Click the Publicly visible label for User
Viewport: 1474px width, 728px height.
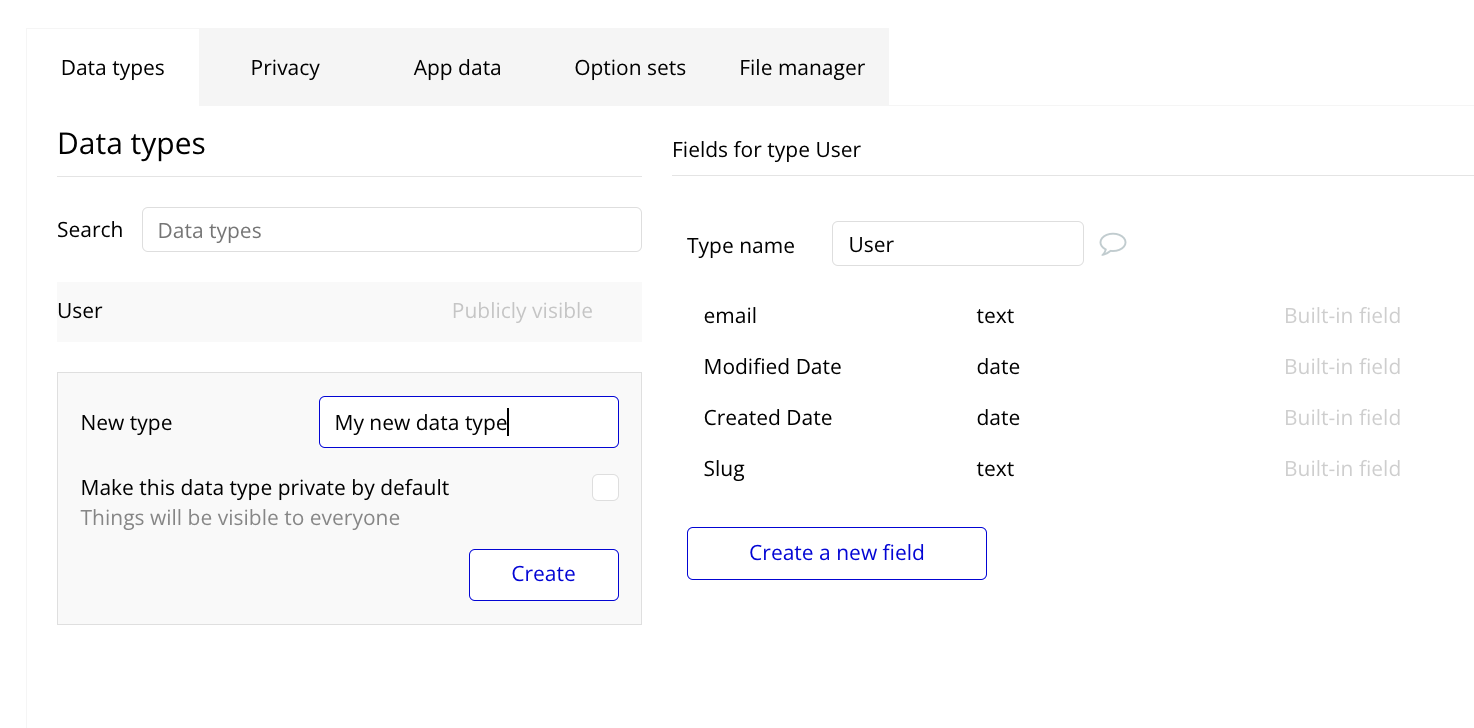pos(522,311)
